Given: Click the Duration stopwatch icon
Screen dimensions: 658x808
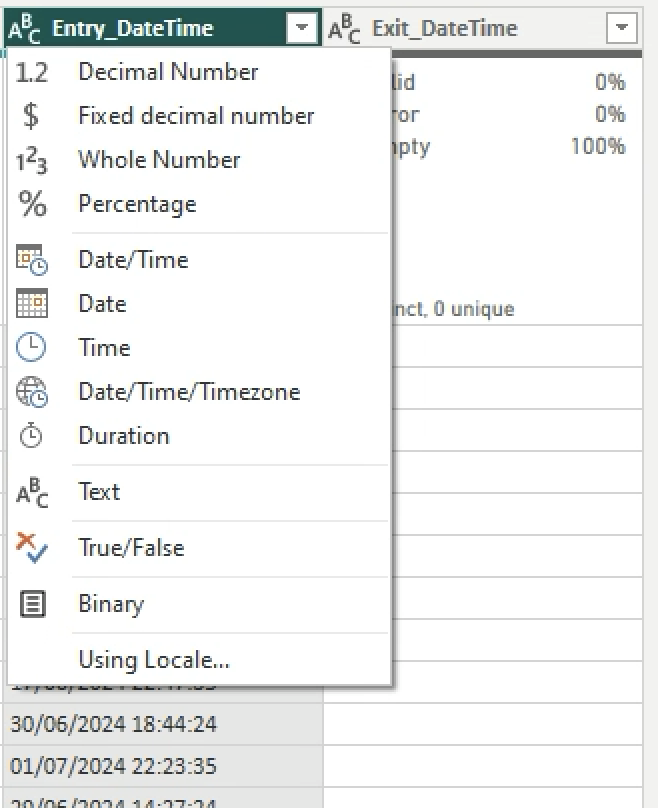Looking at the screenshot, I should point(32,436).
